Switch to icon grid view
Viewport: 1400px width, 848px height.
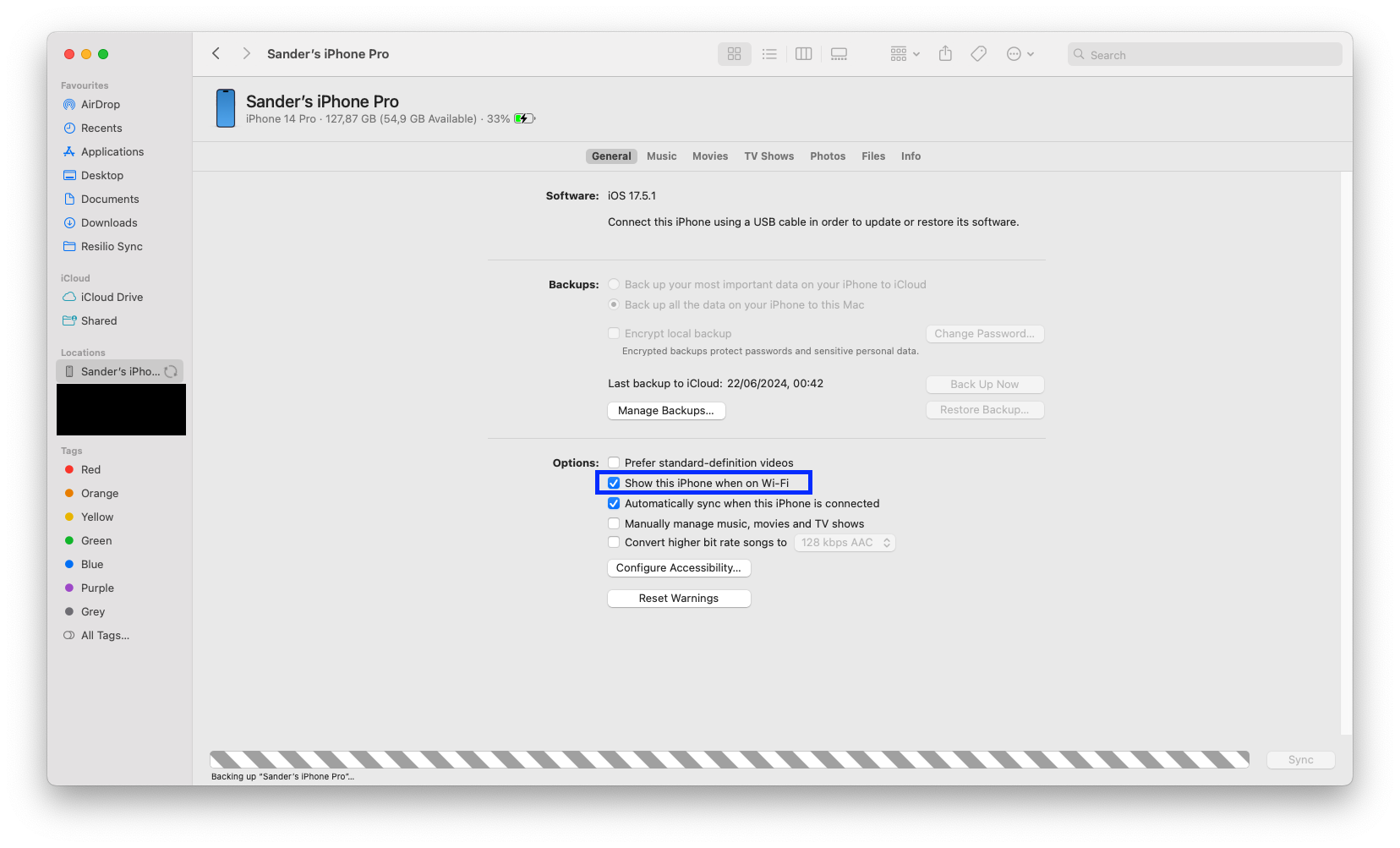pyautogui.click(x=734, y=54)
